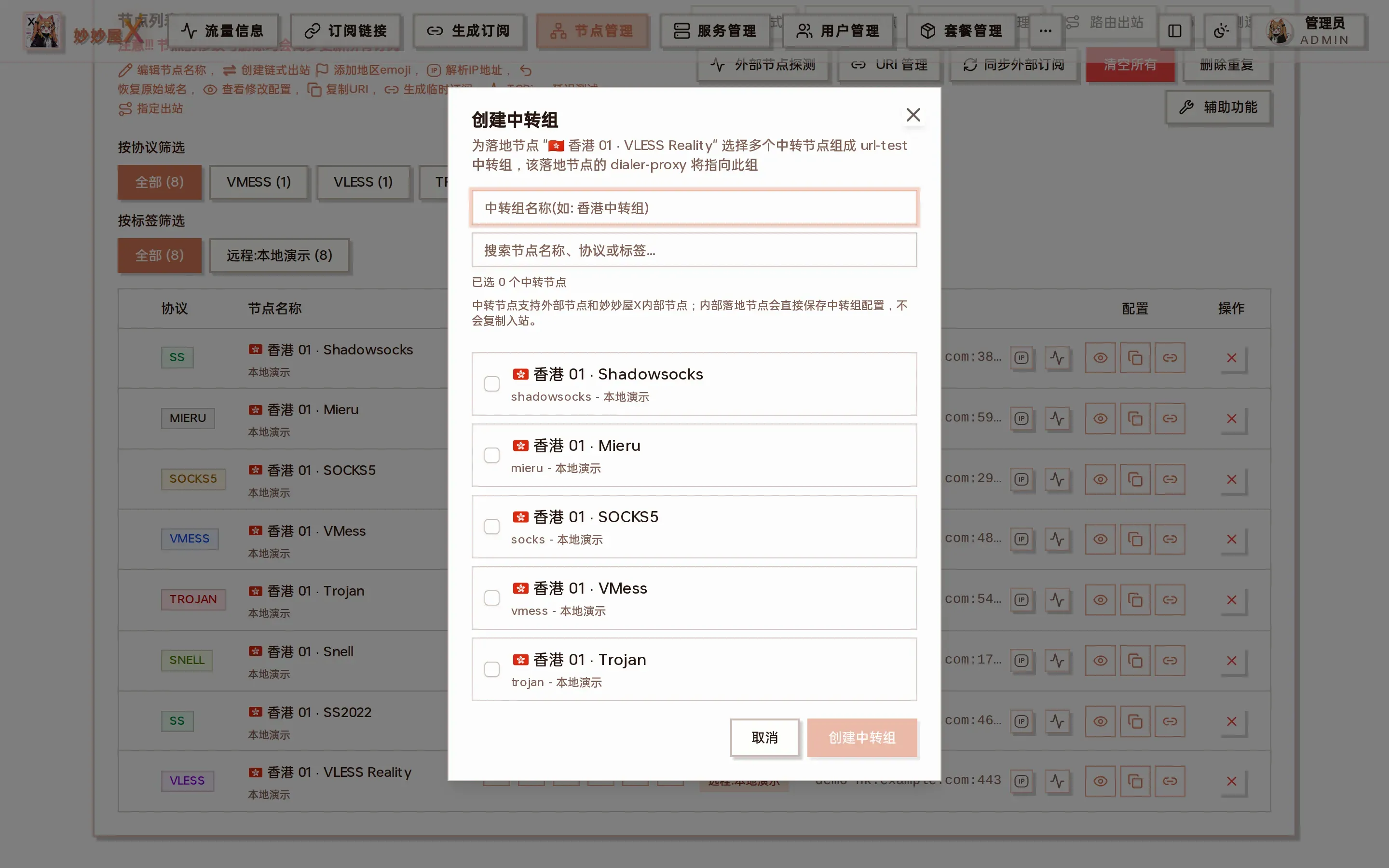Viewport: 1389px width, 868px height.
Task: Focus the 中转组名称 input field
Action: point(694,207)
